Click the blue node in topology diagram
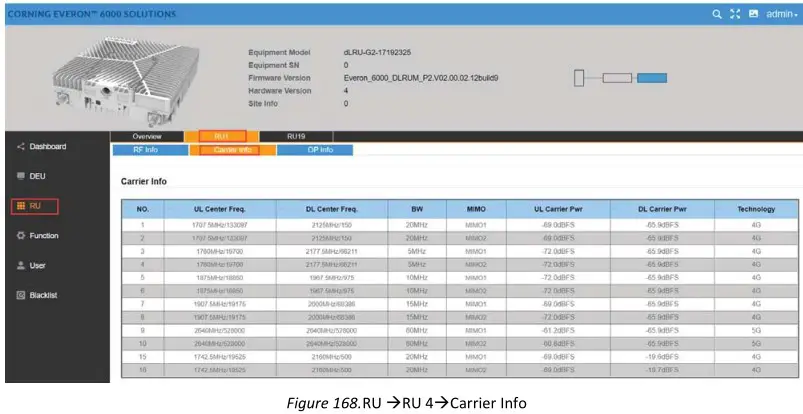Screen dimensions: 803x414 click(x=652, y=78)
